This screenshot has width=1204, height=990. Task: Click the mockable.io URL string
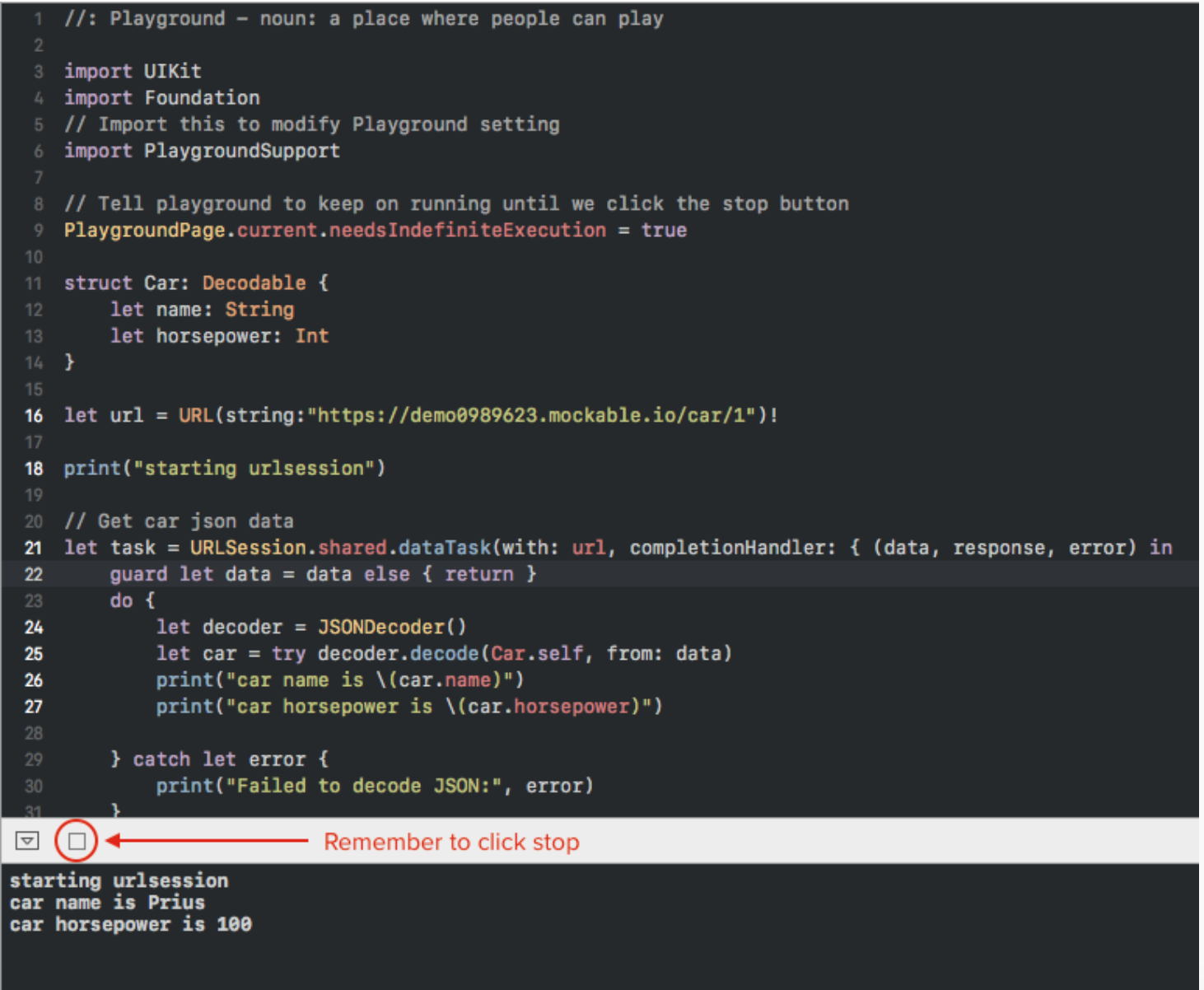(x=531, y=415)
